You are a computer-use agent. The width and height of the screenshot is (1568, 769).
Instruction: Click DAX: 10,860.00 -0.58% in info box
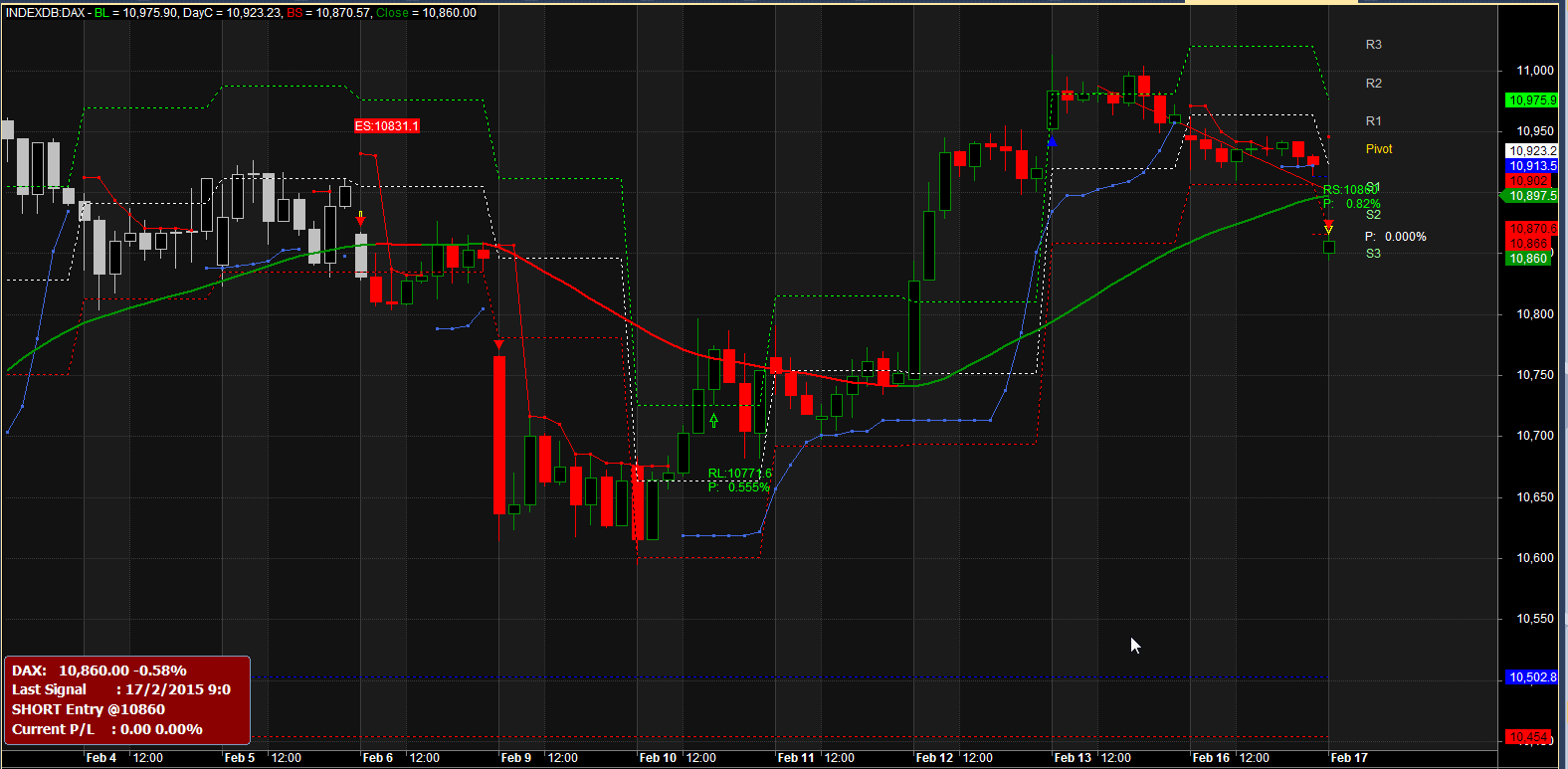[x=99, y=671]
